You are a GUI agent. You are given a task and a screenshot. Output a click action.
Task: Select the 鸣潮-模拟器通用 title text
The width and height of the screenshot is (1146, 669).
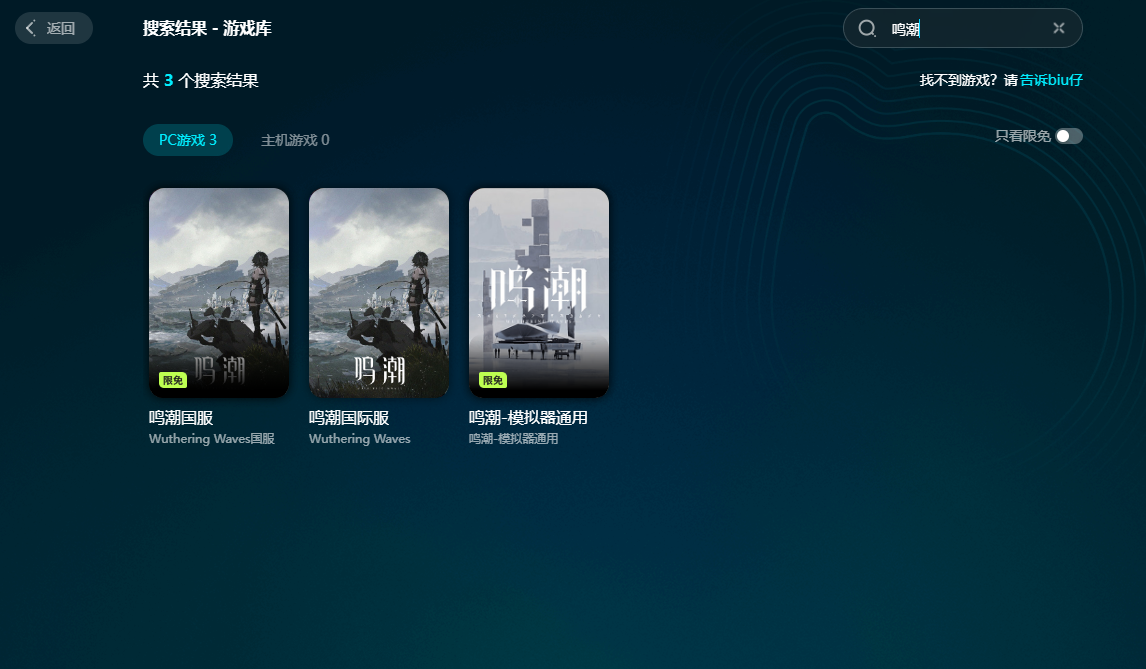pos(528,417)
